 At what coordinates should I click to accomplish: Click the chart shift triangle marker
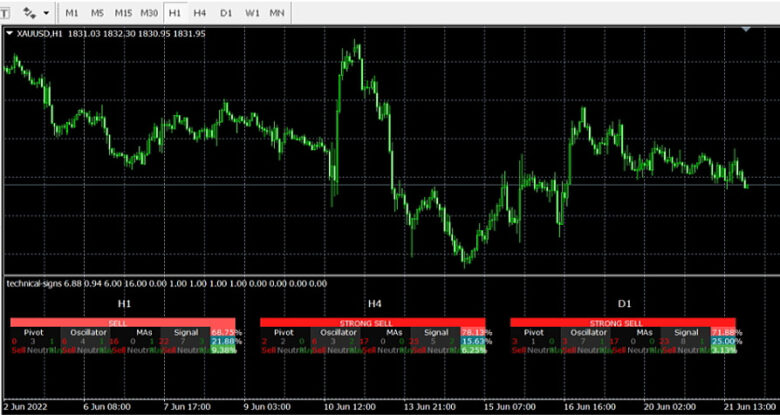pos(746,29)
